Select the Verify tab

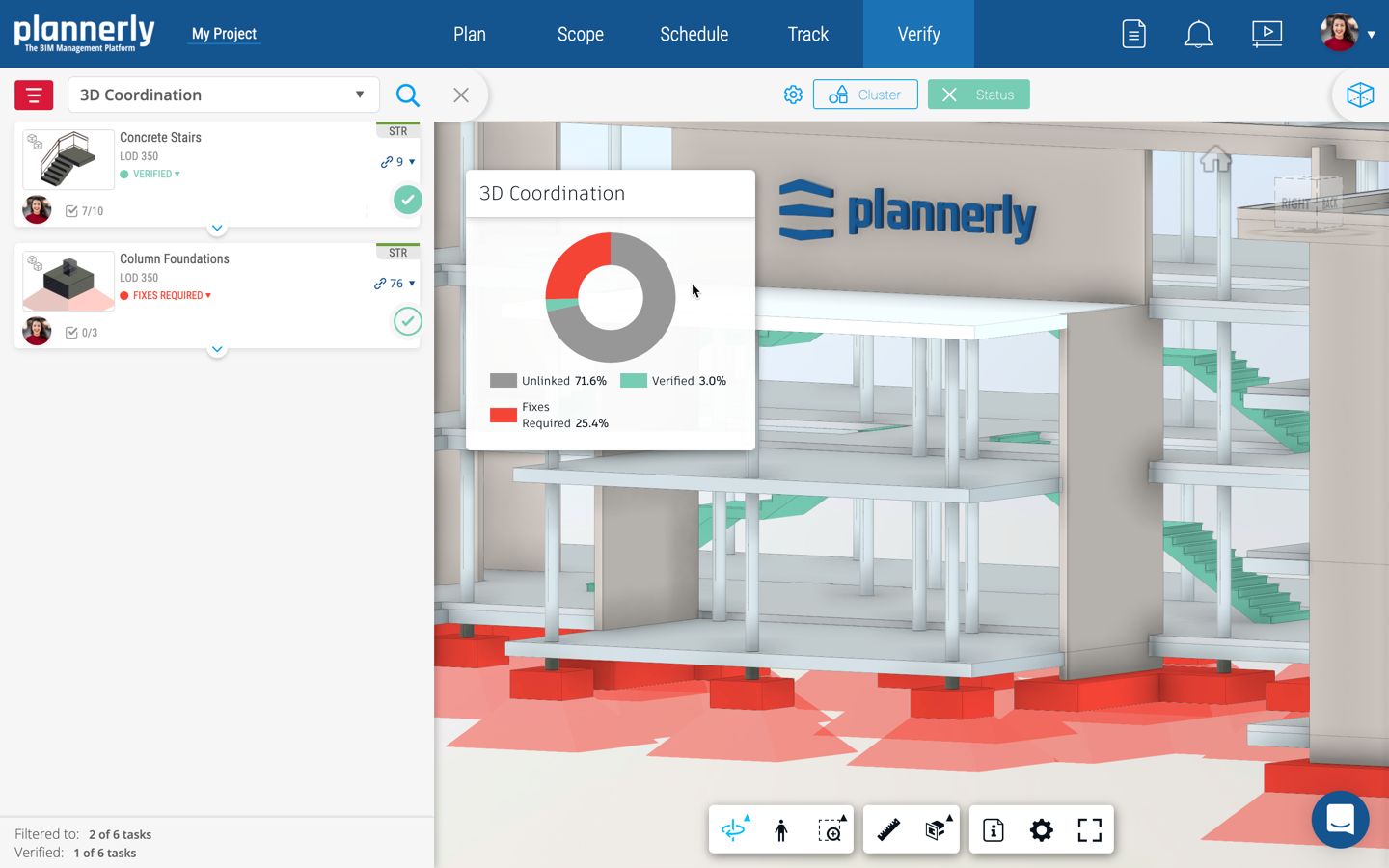pos(918,34)
